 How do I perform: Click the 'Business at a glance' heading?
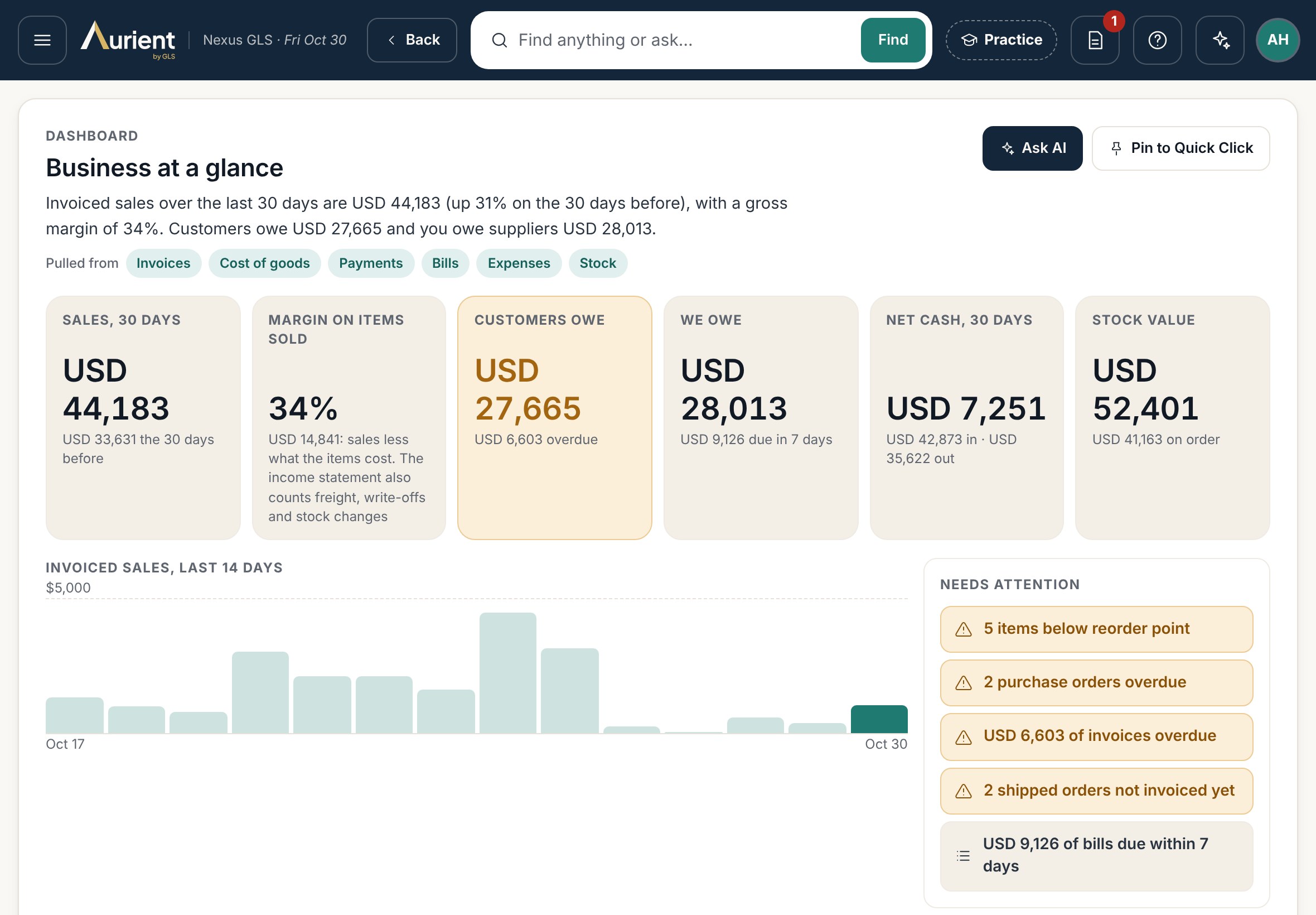pos(164,168)
